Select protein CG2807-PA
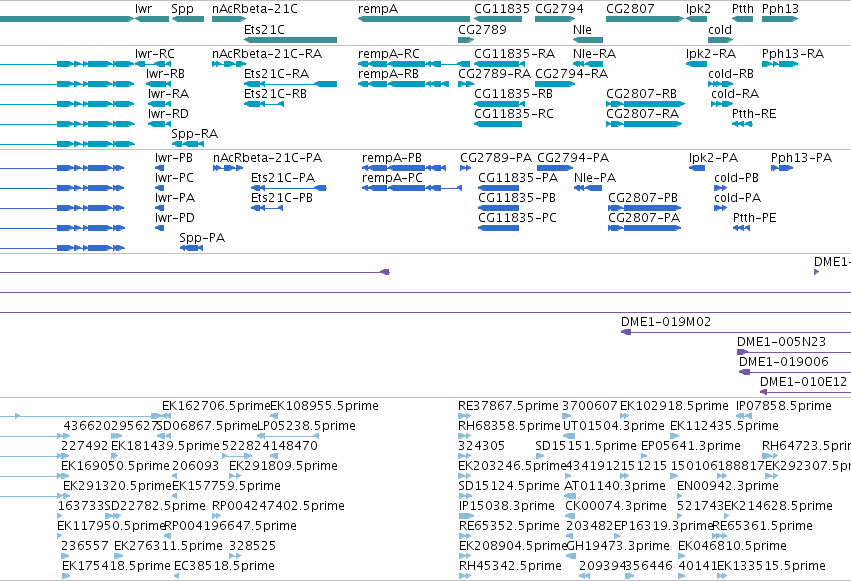 pos(644,228)
